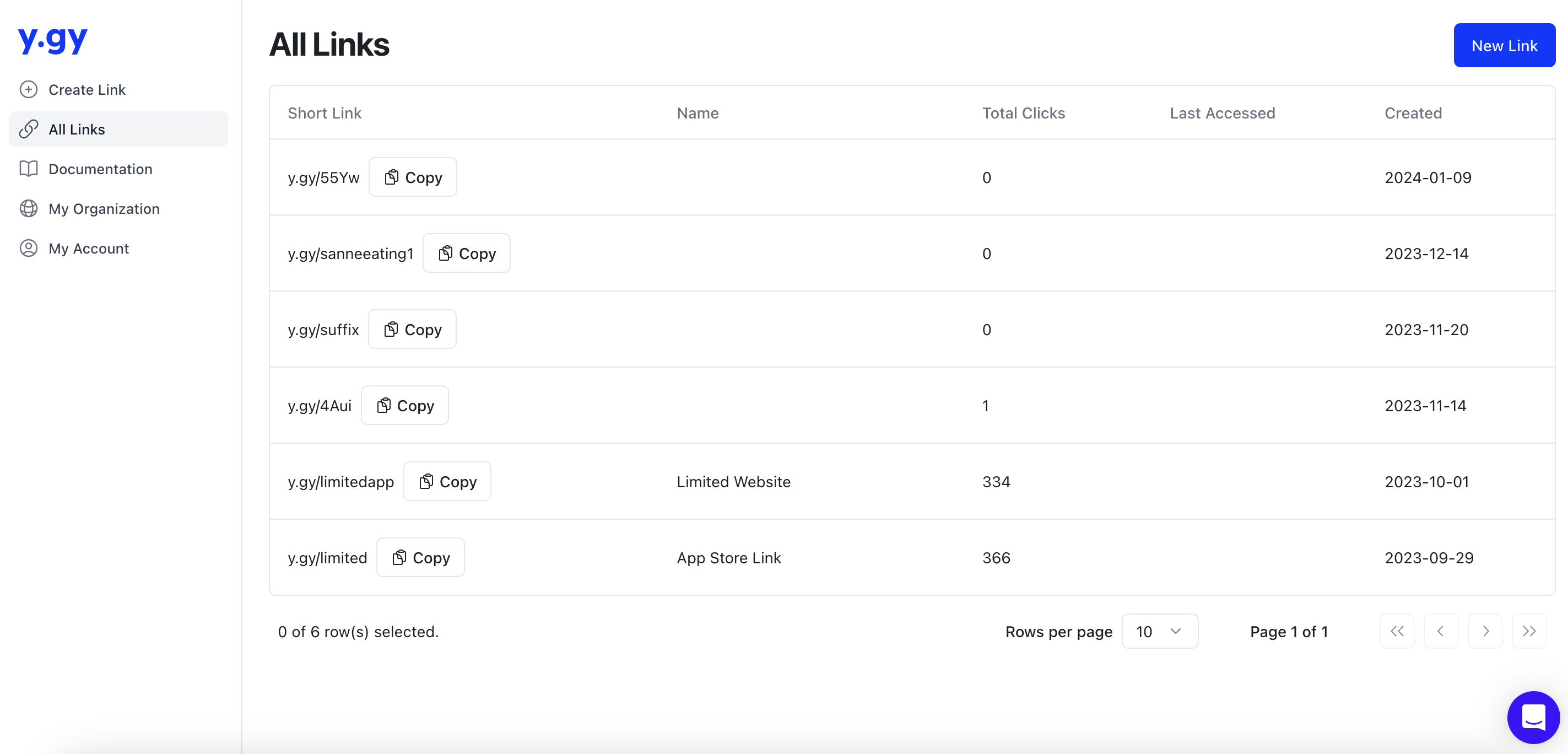This screenshot has width=1568, height=754.
Task: Copy the y.gy/sanneeating1 short link
Action: click(466, 254)
